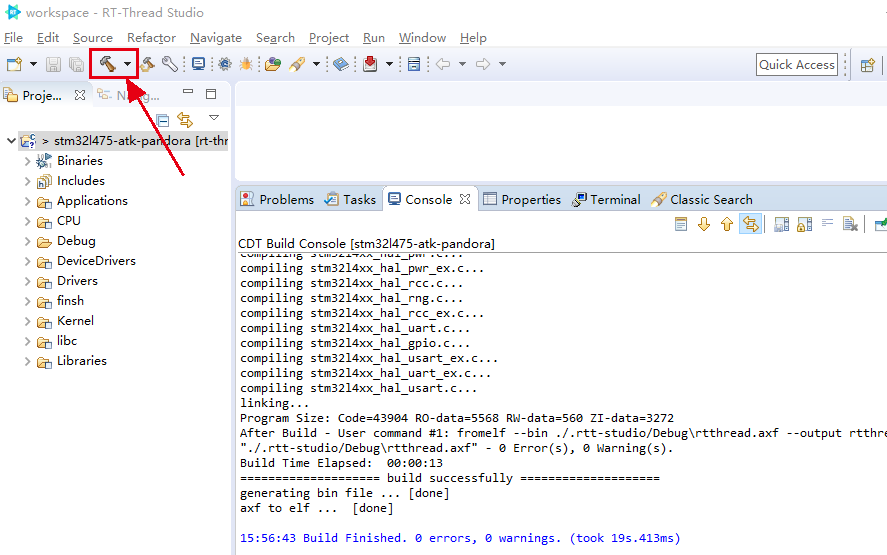Open the File menu
This screenshot has width=887, height=555.
pos(13,38)
